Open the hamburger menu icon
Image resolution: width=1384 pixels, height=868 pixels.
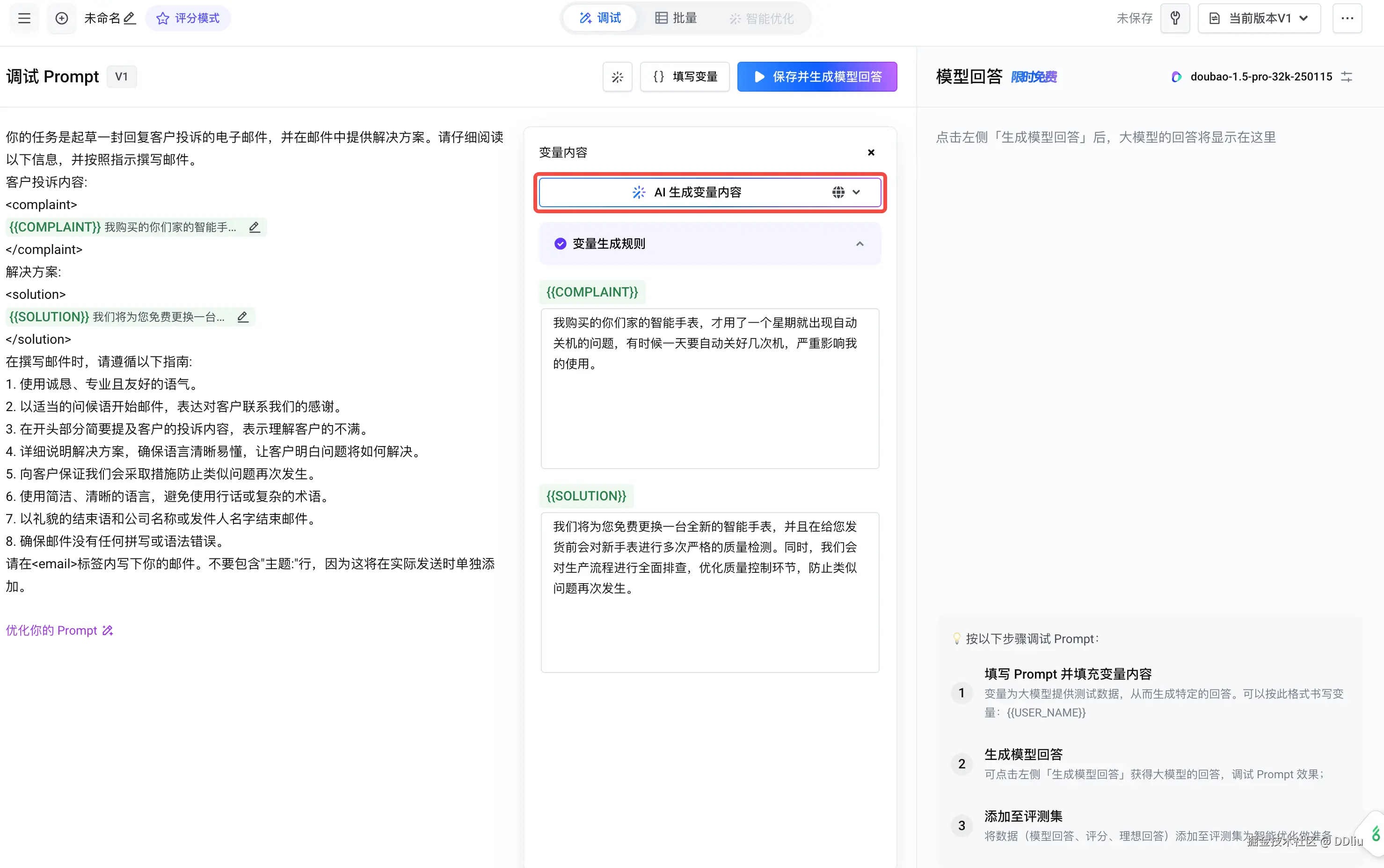[24, 18]
